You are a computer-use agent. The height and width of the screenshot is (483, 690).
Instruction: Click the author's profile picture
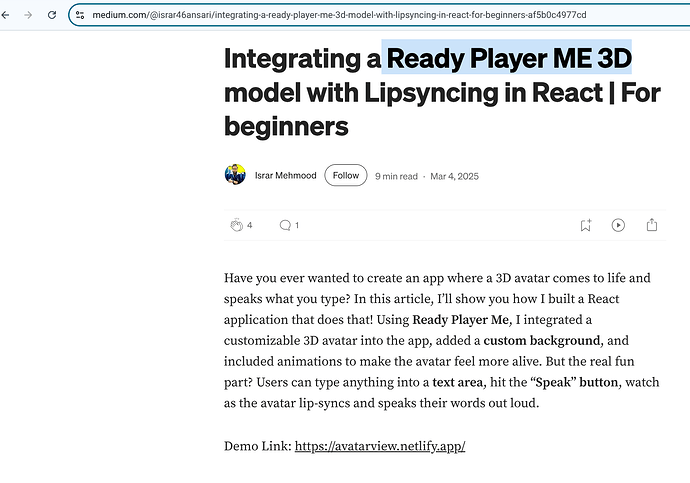[x=235, y=175]
